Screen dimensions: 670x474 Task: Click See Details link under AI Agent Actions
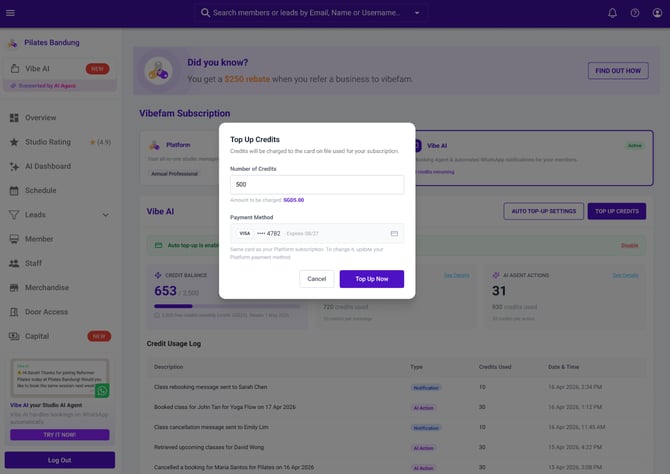coord(625,275)
